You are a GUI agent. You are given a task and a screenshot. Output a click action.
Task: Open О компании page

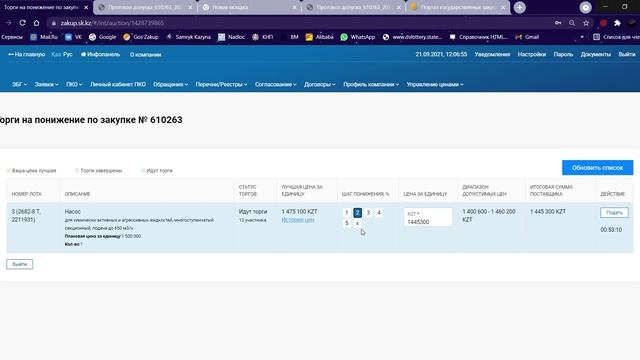146,54
